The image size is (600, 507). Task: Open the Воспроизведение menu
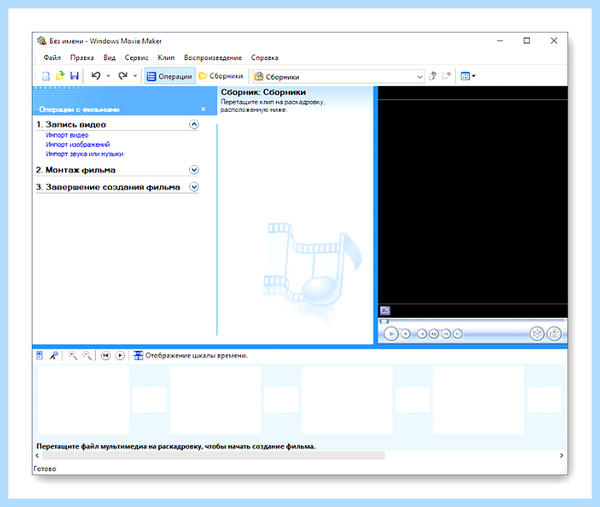[x=213, y=57]
